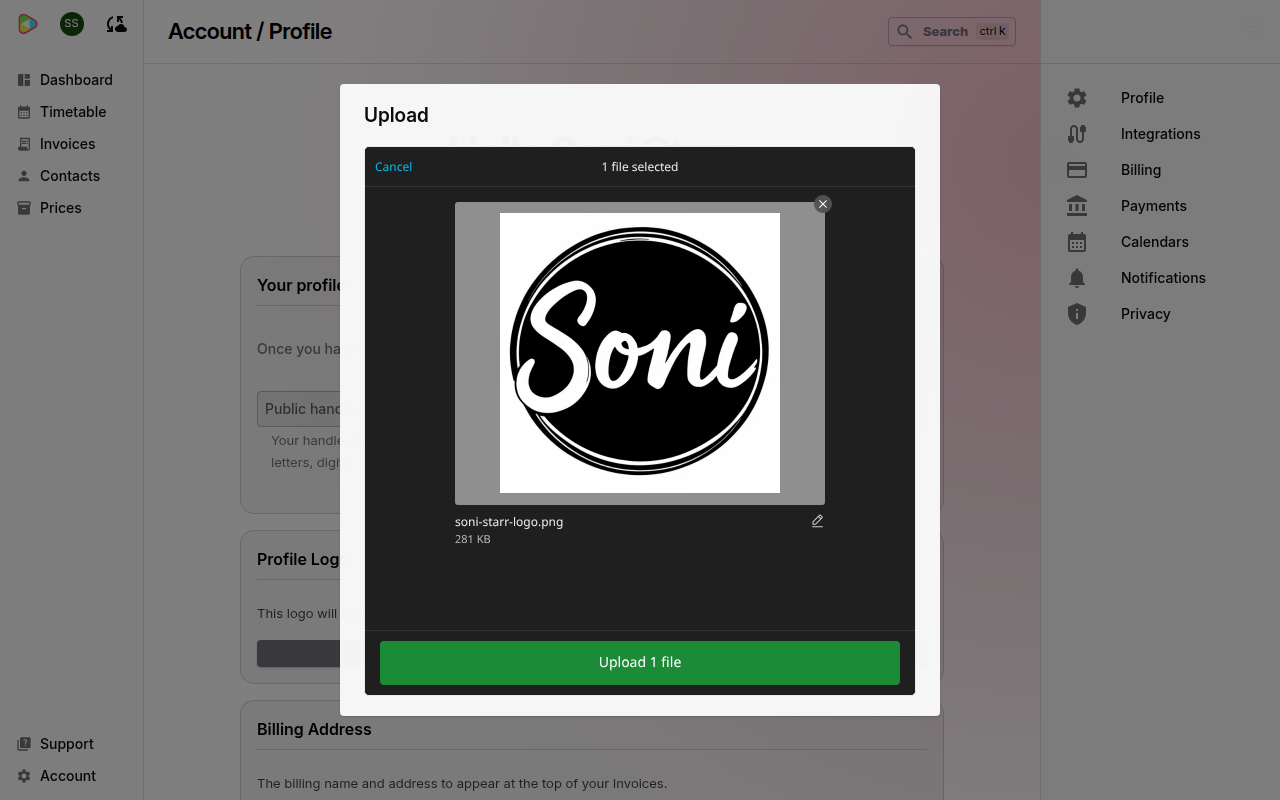The height and width of the screenshot is (800, 1280).
Task: Click the Notifications bell icon
Action: click(x=1077, y=278)
